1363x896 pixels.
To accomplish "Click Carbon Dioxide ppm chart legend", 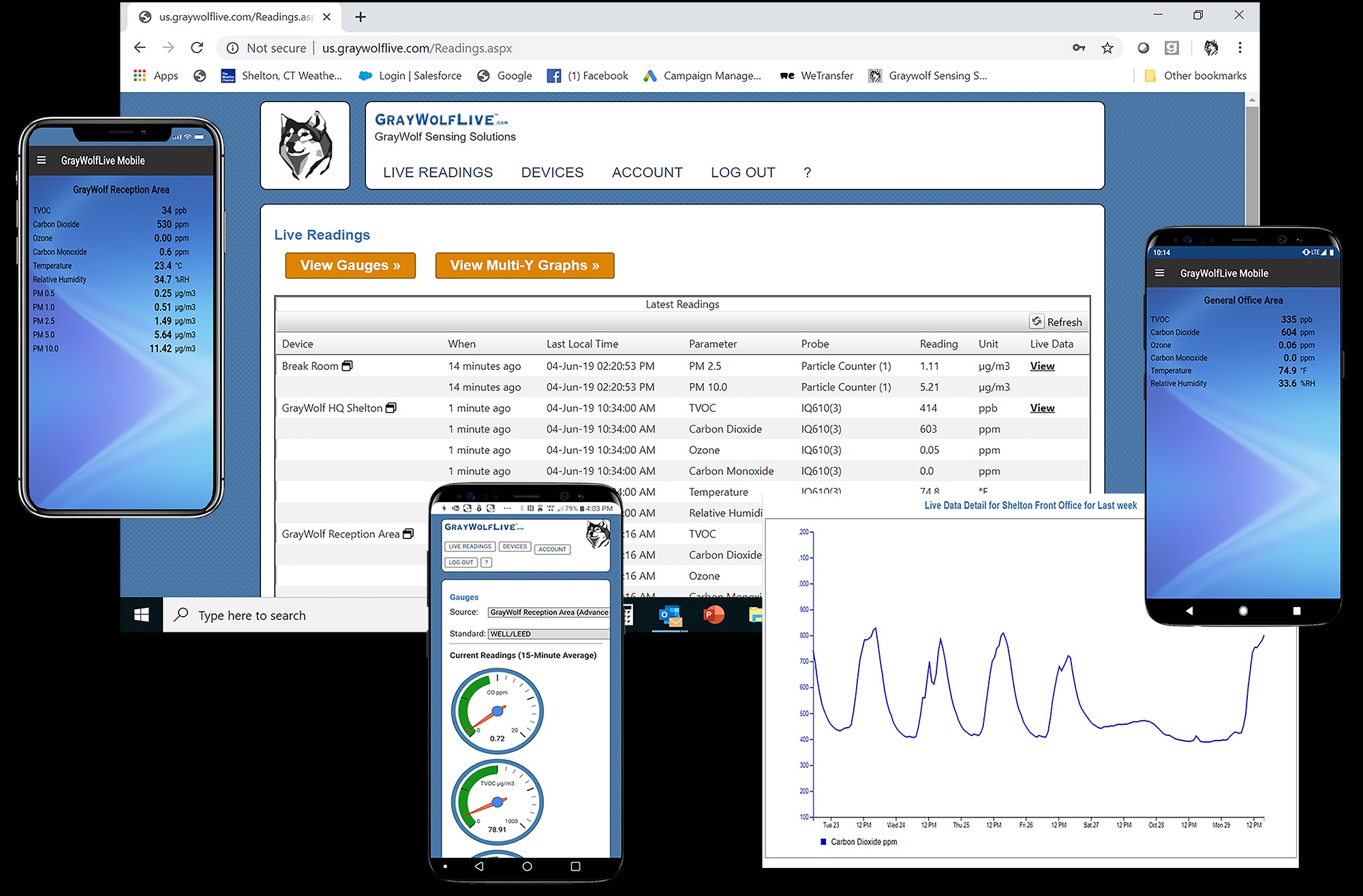I will coord(859,841).
